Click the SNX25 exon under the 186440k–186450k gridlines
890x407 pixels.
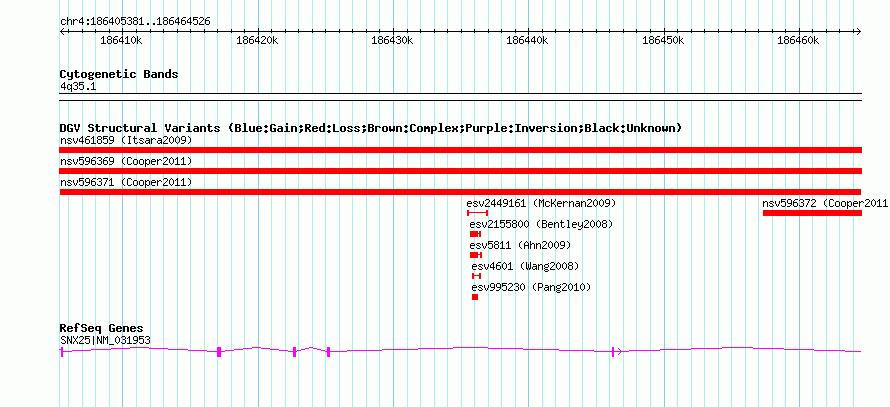pos(613,352)
